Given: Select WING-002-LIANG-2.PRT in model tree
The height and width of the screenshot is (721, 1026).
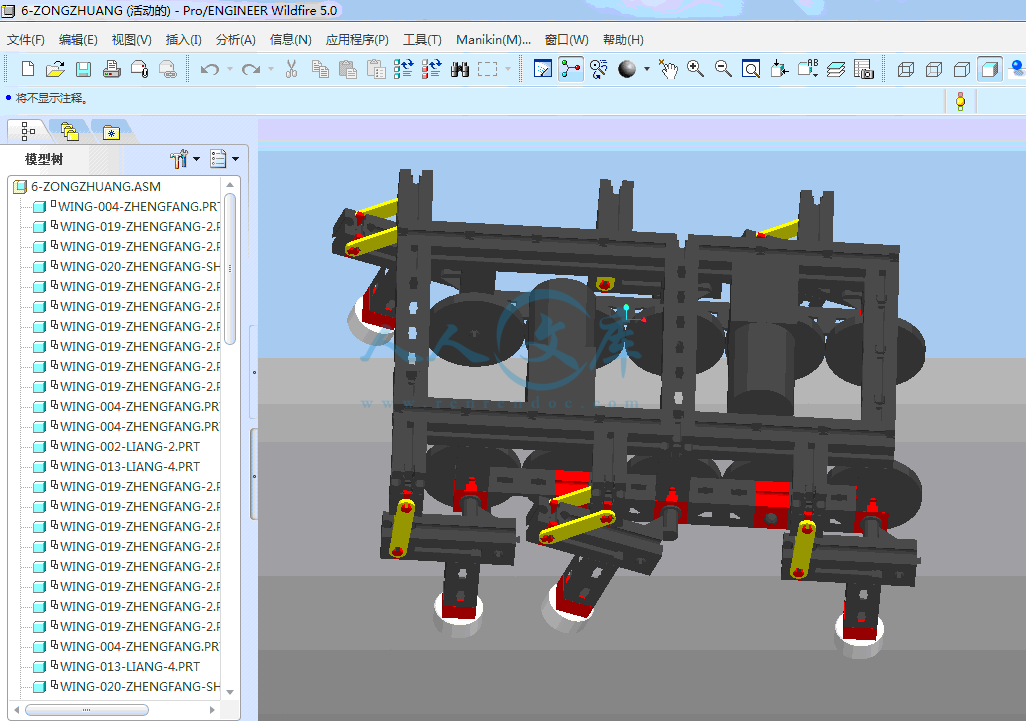Looking at the screenshot, I should [x=130, y=446].
